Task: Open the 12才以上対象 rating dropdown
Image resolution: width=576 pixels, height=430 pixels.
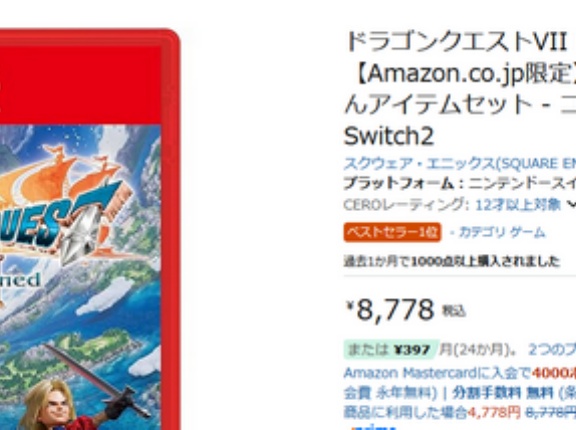Action: point(518,205)
